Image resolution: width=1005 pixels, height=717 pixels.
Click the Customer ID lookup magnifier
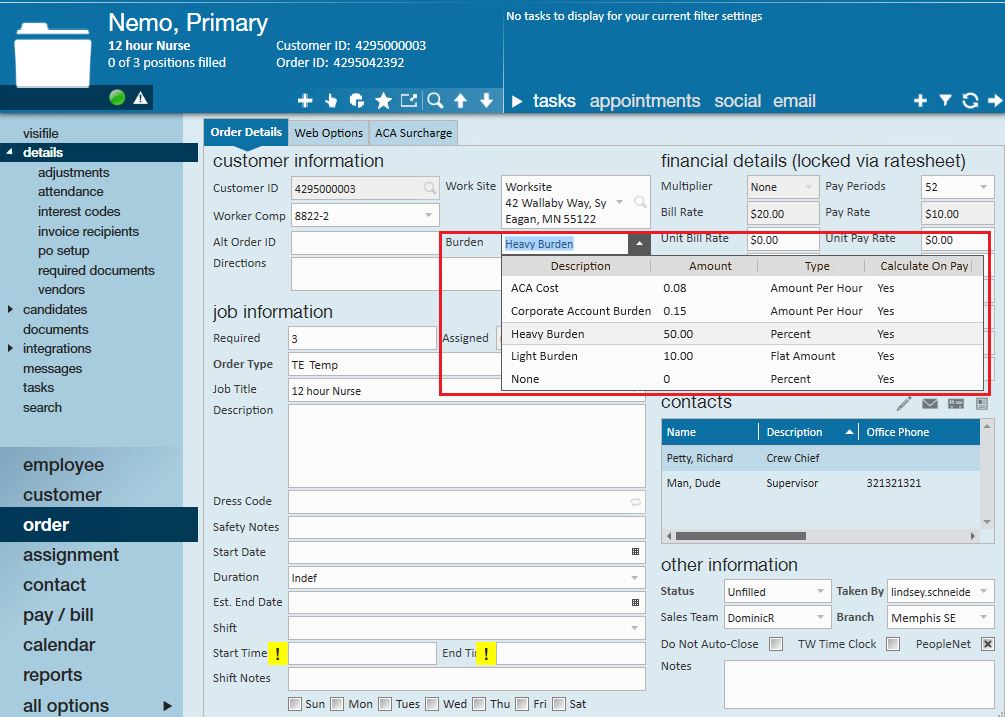point(429,188)
